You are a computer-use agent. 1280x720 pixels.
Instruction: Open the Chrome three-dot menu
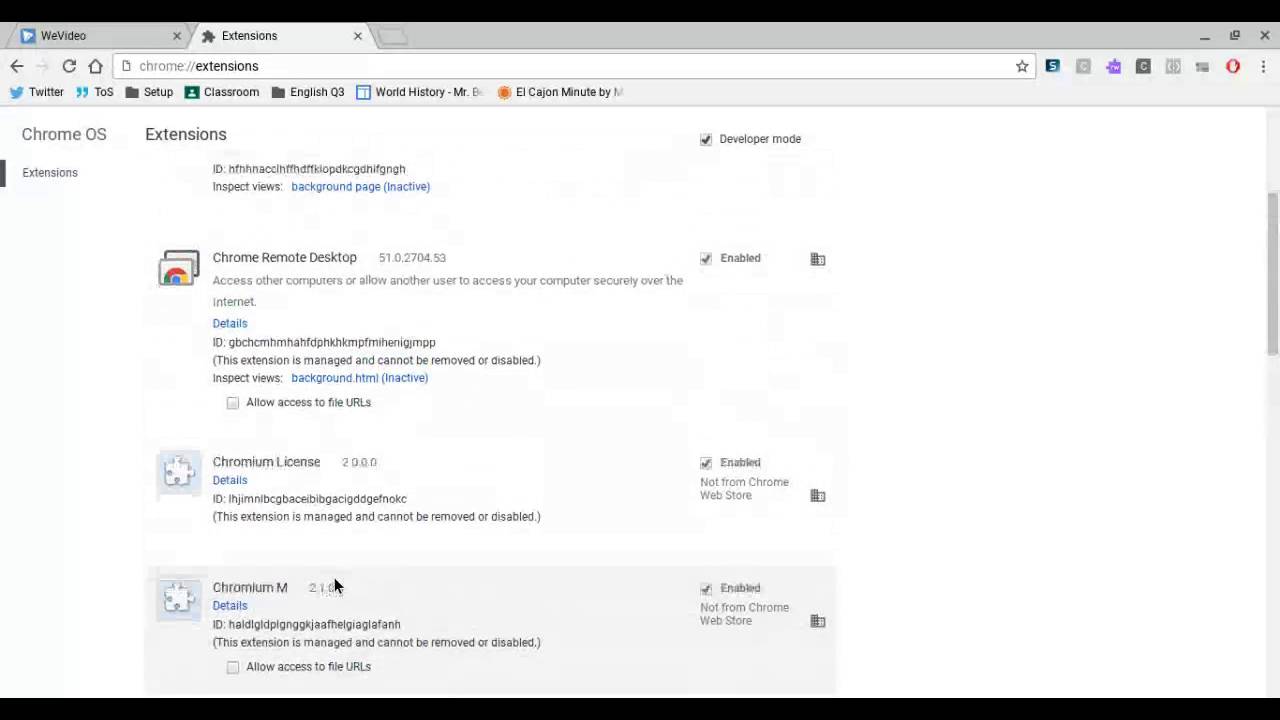pyautogui.click(x=1263, y=66)
